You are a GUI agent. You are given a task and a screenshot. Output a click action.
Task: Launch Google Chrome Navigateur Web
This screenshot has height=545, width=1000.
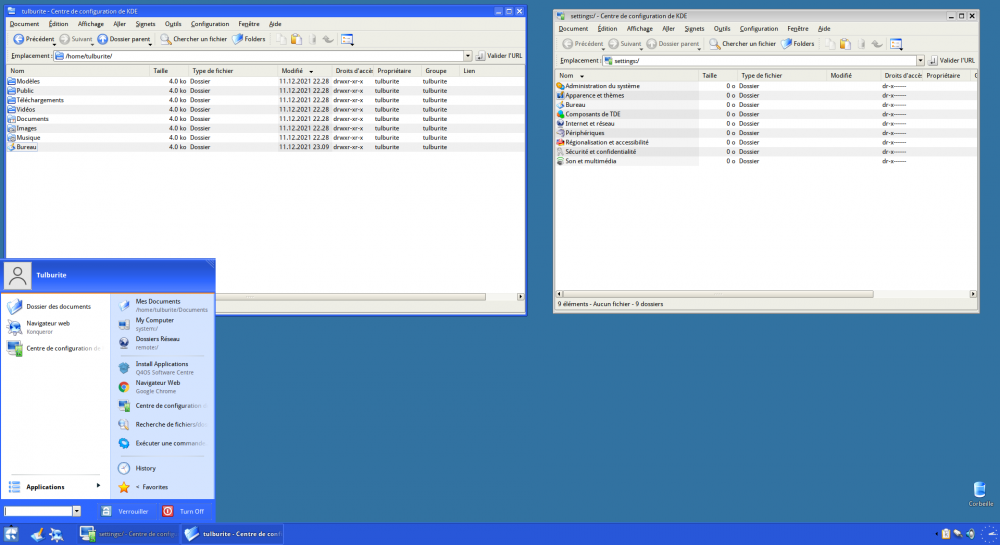pyautogui.click(x=163, y=387)
